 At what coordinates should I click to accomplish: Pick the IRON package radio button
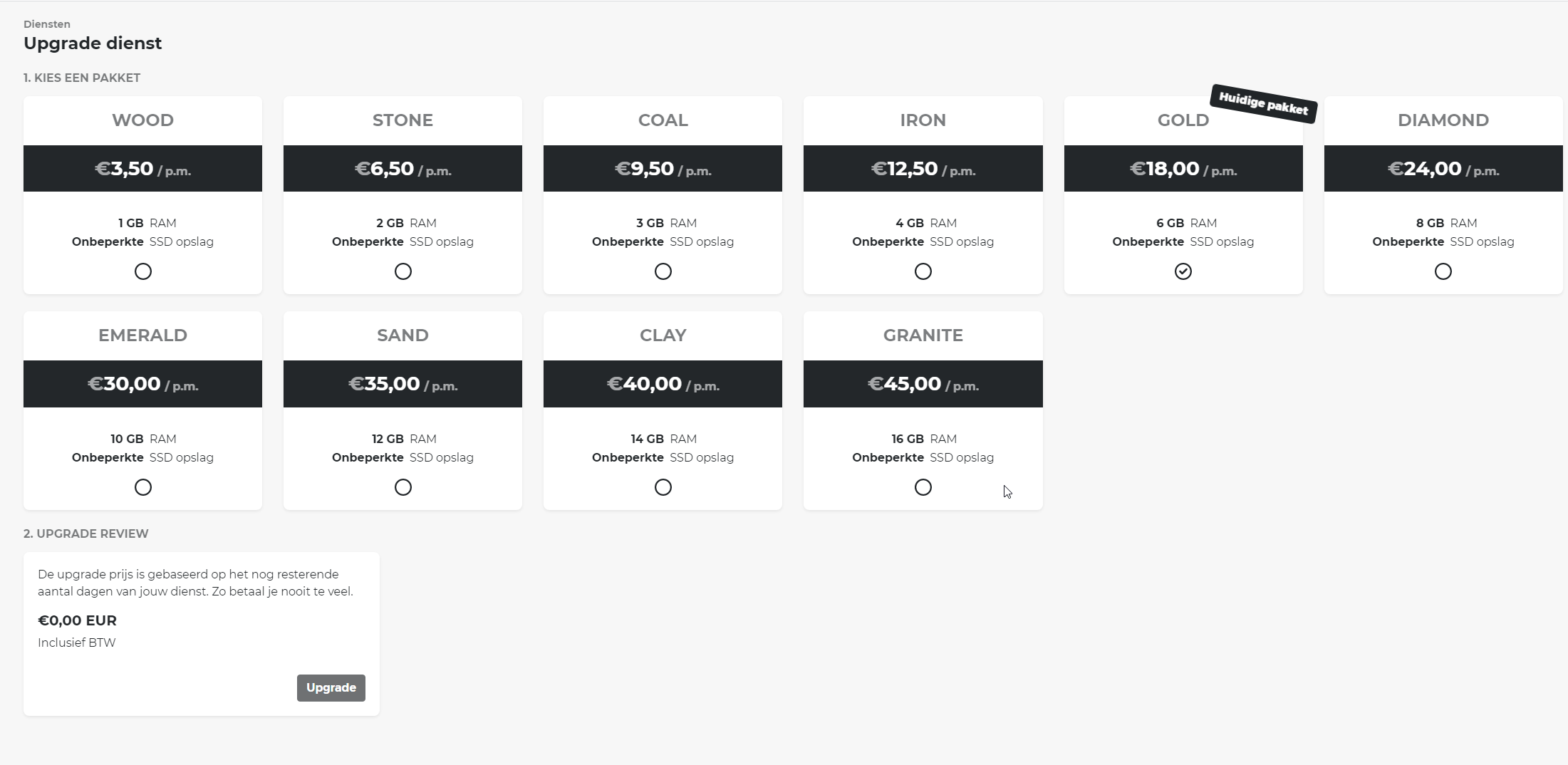pos(923,271)
